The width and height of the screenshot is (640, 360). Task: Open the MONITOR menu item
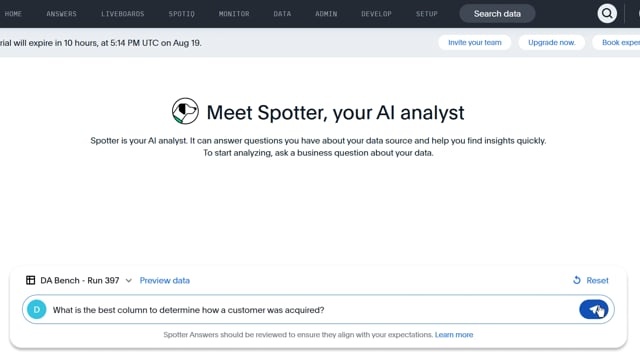[234, 14]
